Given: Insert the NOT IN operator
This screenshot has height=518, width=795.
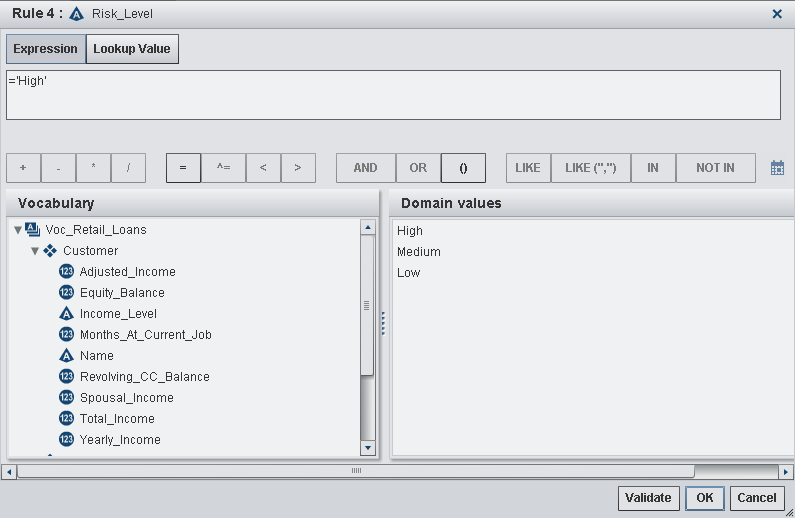Looking at the screenshot, I should [x=715, y=168].
